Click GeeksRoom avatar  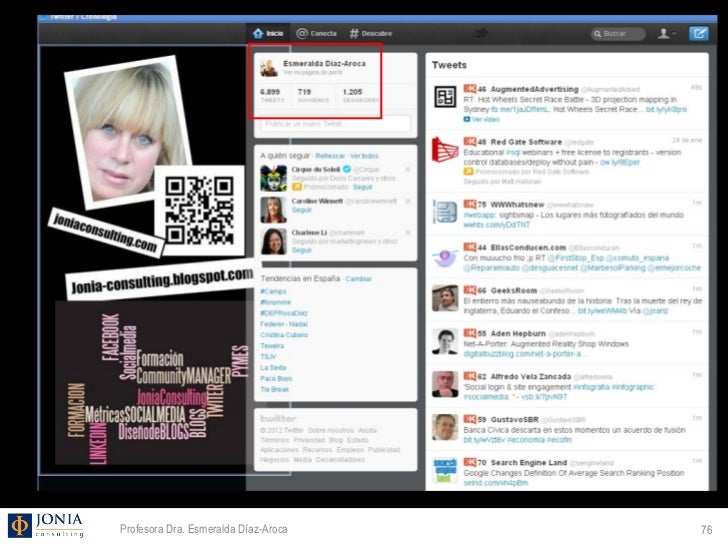445,298
